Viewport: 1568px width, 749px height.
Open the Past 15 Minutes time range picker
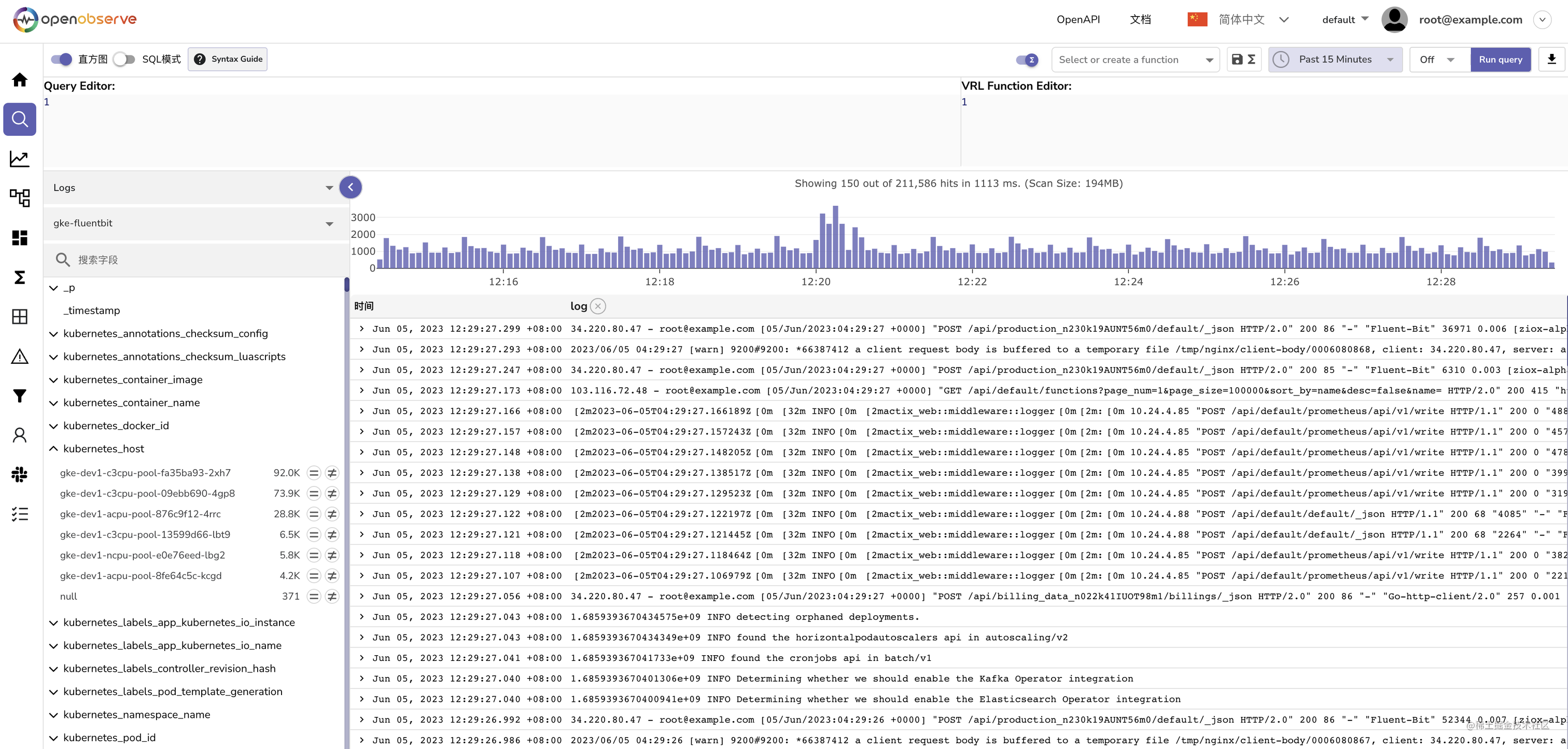[x=1334, y=59]
